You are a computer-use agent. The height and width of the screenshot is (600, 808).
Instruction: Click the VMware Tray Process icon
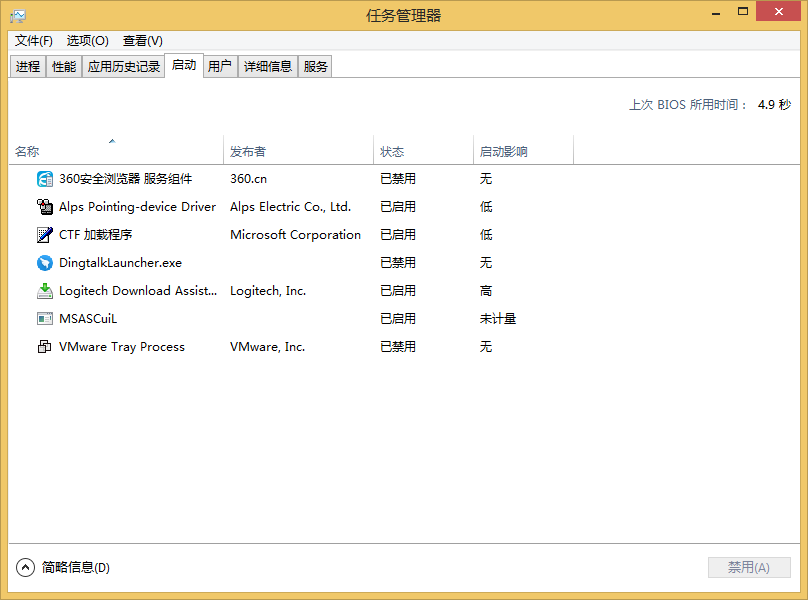click(x=45, y=346)
